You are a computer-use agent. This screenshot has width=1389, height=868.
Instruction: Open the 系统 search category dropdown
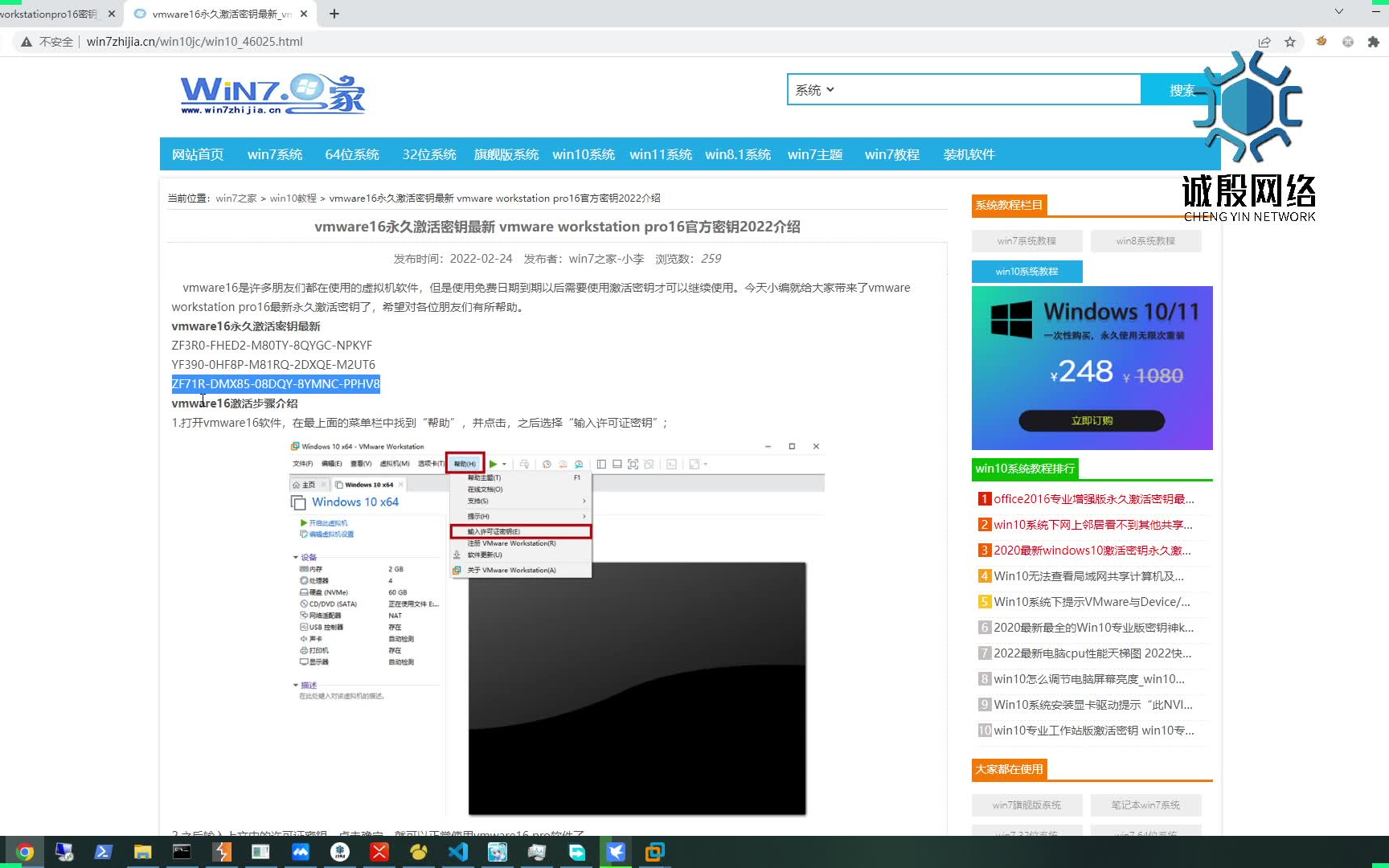[815, 90]
